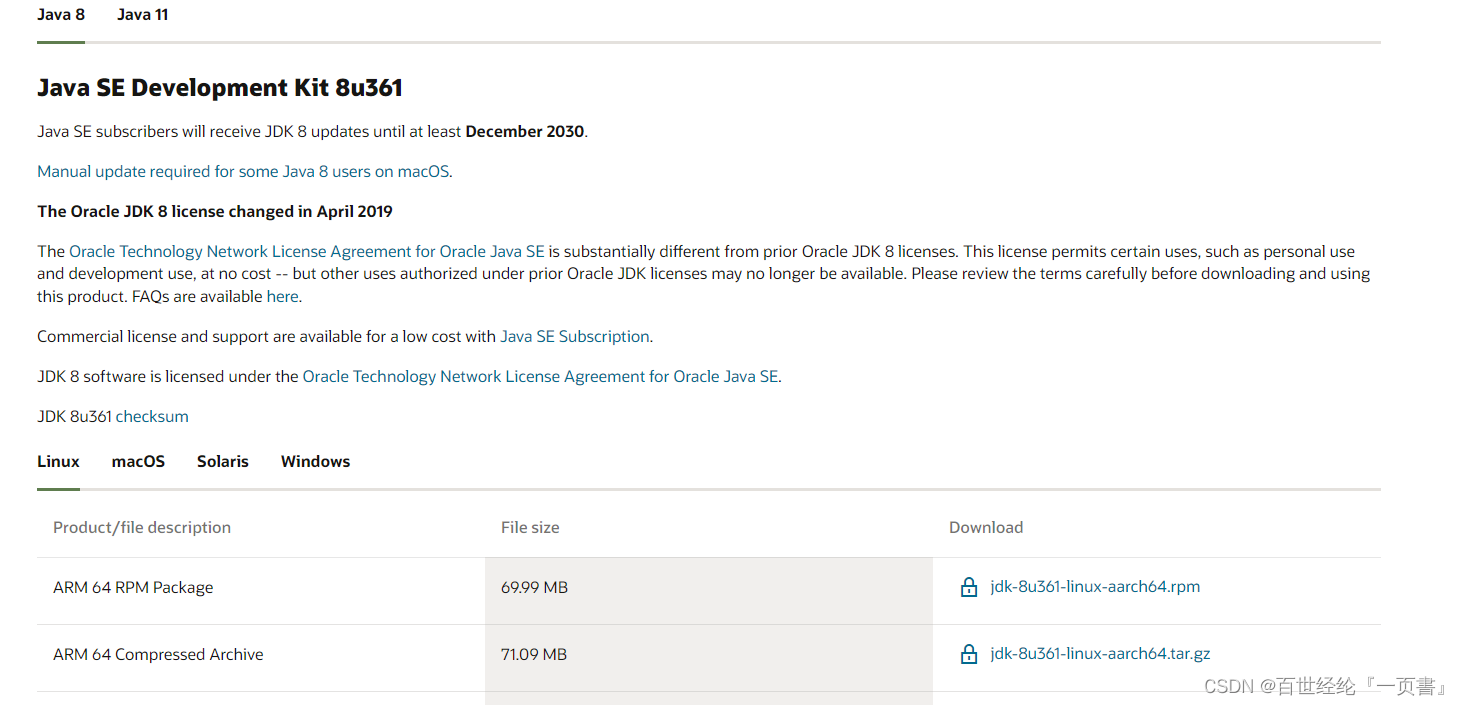This screenshot has height=705, width=1459.
Task: Select the macOS platform tab
Action: (x=138, y=461)
